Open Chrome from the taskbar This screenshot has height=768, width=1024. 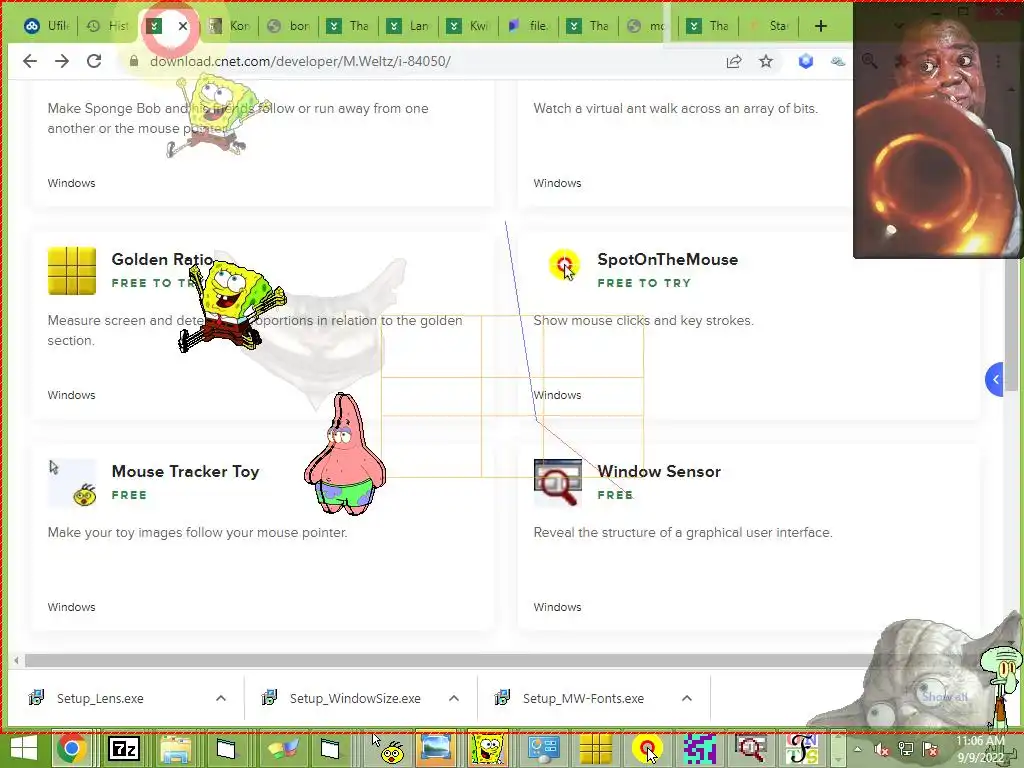tap(71, 749)
